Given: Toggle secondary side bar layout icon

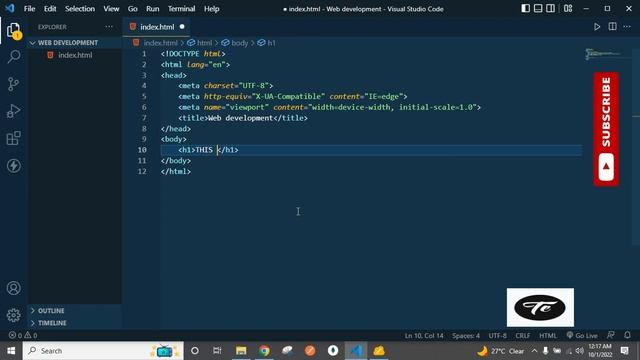Looking at the screenshot, I should (x=550, y=9).
